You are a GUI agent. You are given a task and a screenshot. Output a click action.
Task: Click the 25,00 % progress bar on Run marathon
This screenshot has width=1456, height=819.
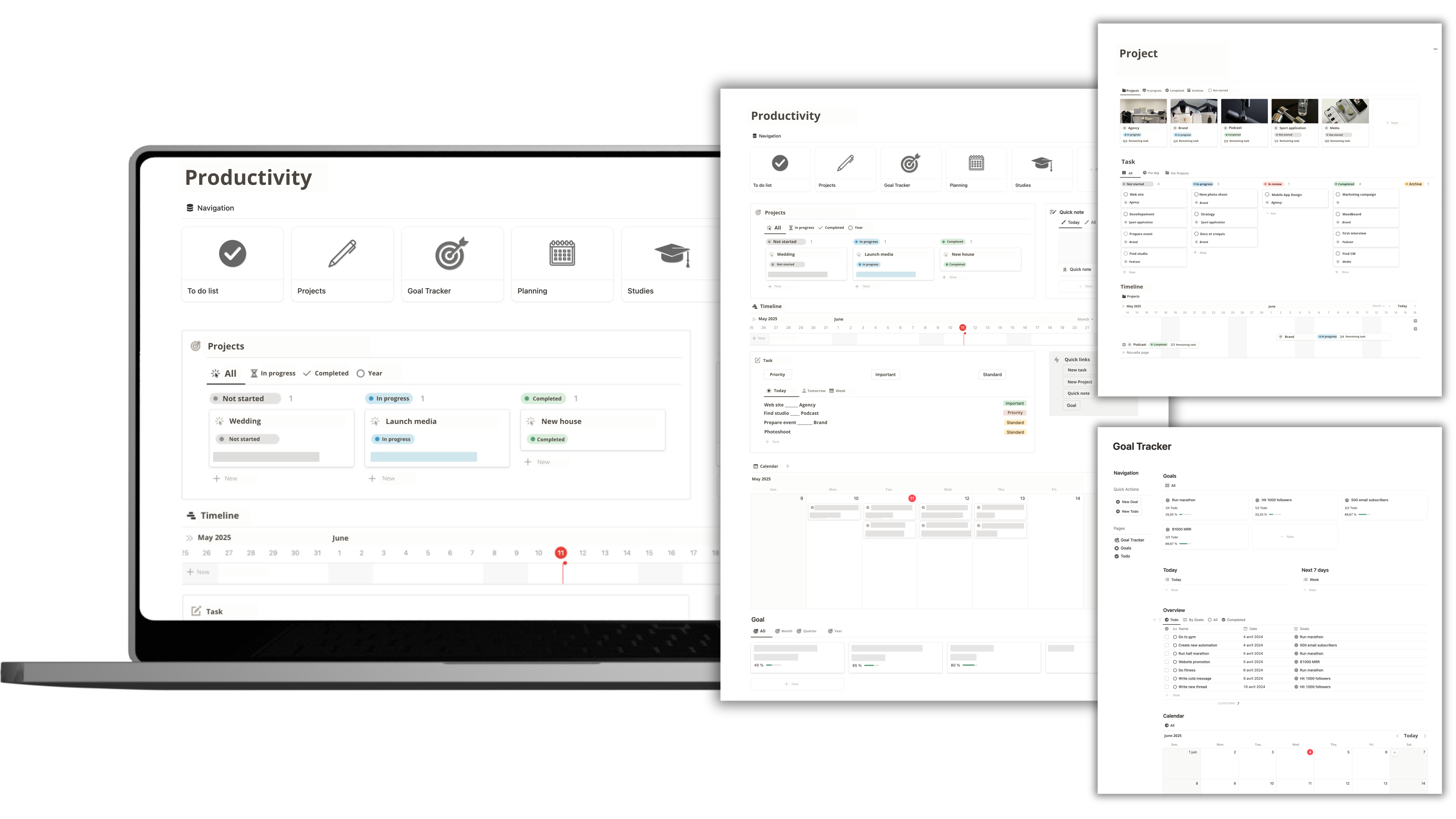[x=1185, y=514]
